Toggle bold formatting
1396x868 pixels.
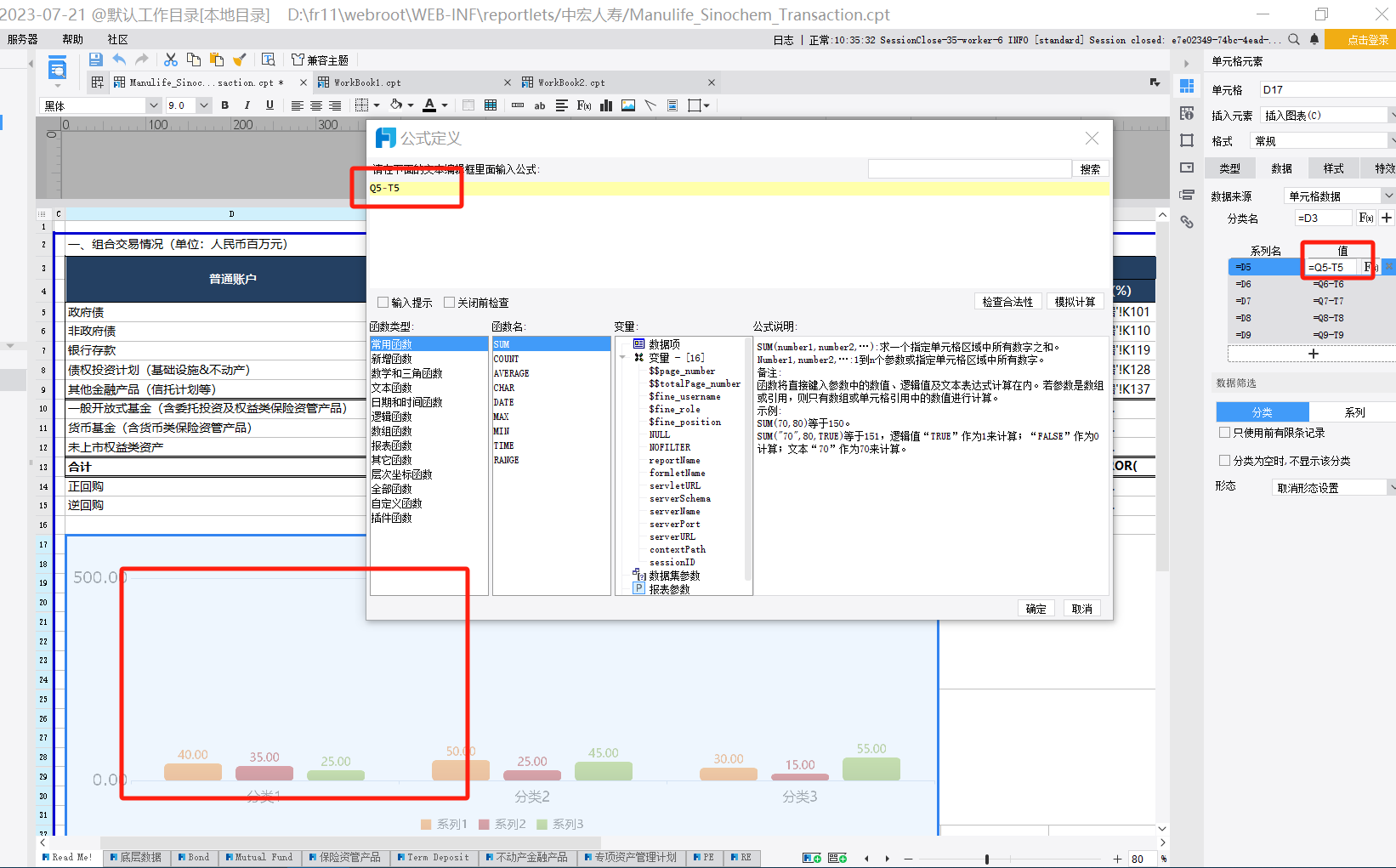tap(225, 105)
